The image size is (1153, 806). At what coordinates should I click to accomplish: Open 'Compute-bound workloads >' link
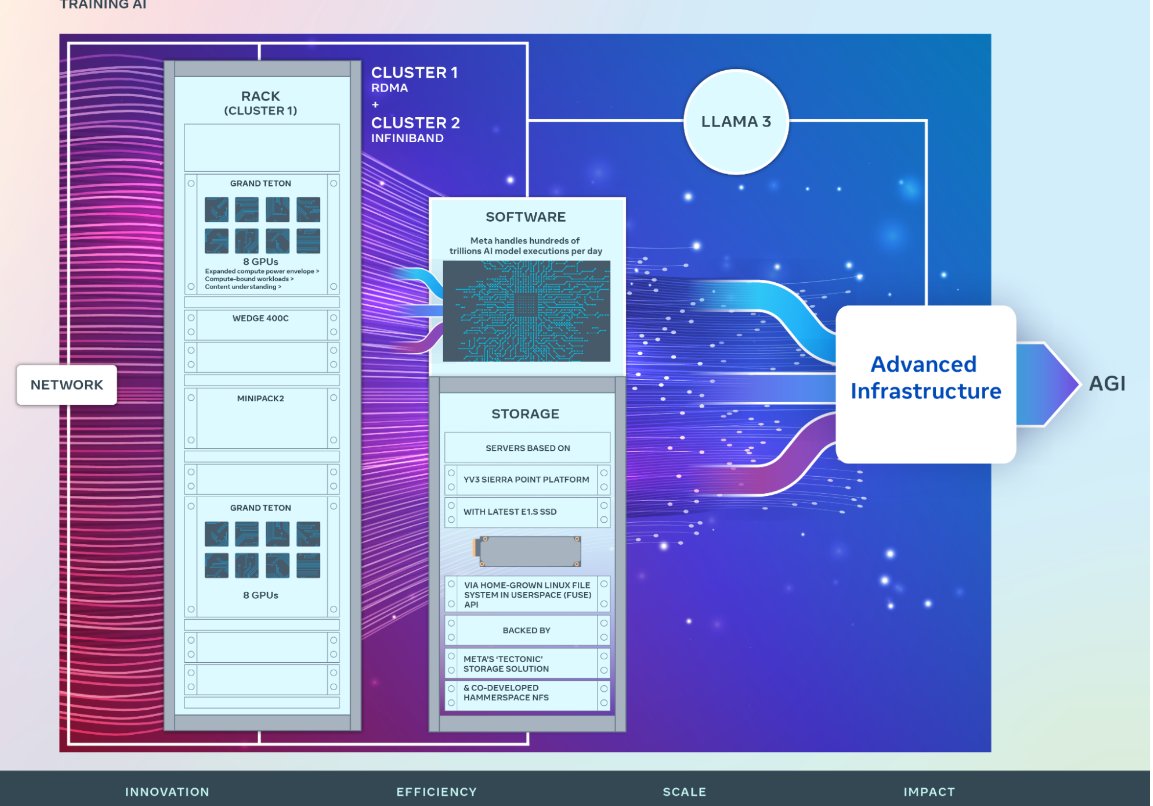click(x=249, y=279)
